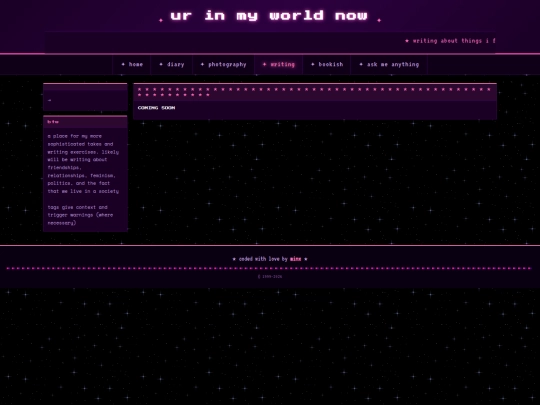Click the 'a place for my more' sidebar paragraph
This screenshot has height=405, width=540.
[x=83, y=164]
